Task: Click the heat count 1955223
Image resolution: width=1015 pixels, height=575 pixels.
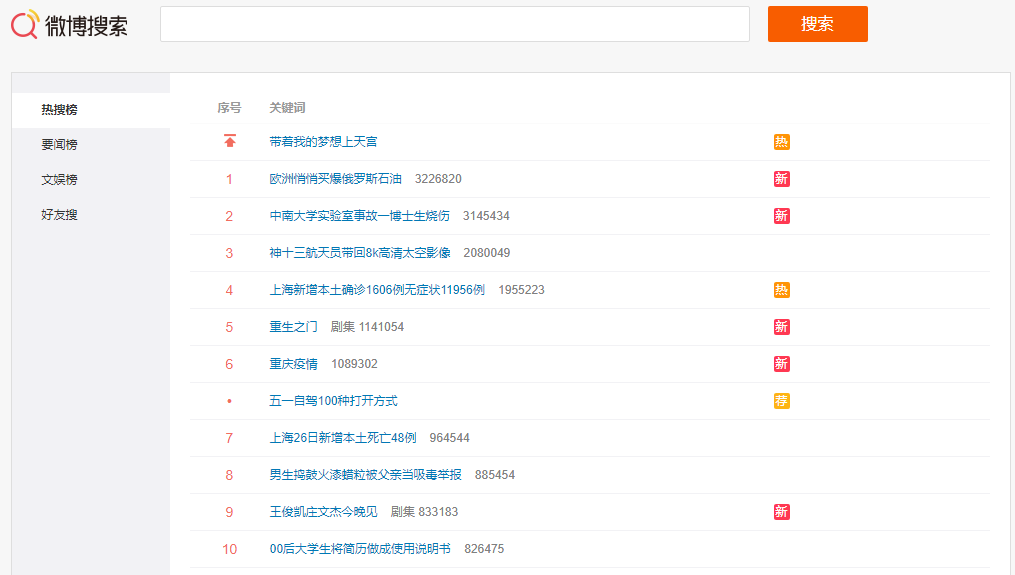Action: click(x=521, y=290)
